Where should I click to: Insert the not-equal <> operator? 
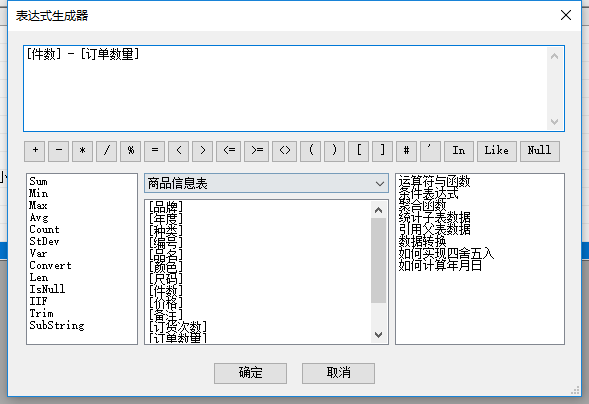click(x=285, y=151)
